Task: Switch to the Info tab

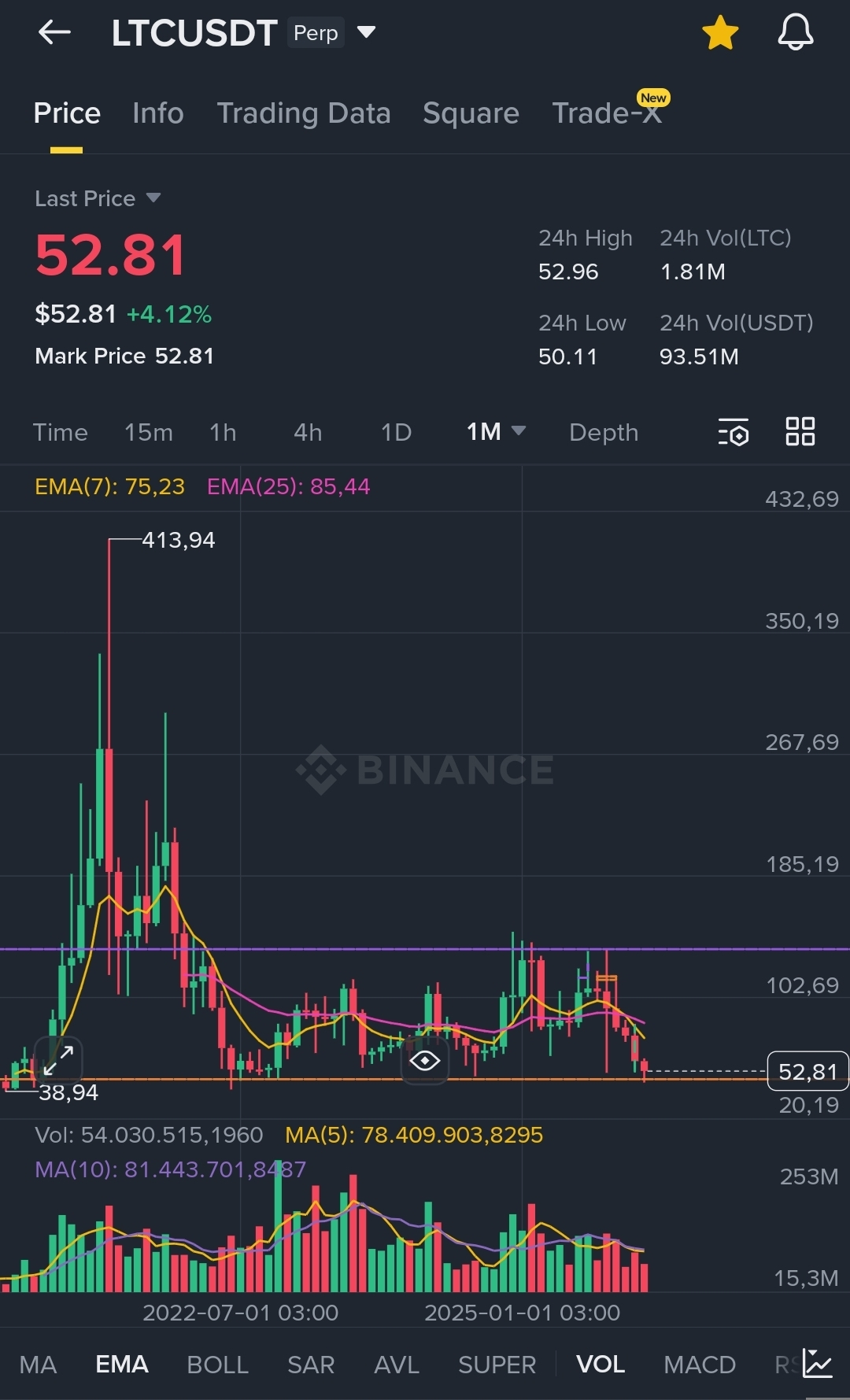Action: click(x=158, y=113)
